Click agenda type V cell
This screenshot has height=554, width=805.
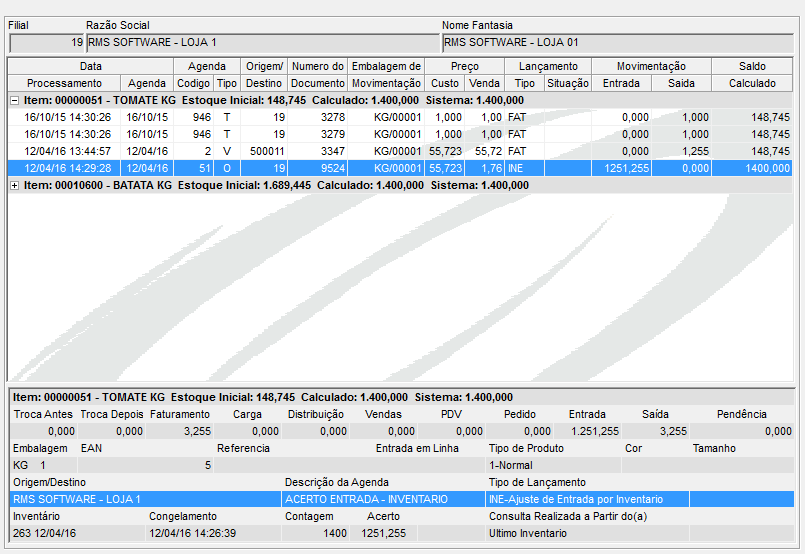coord(226,151)
